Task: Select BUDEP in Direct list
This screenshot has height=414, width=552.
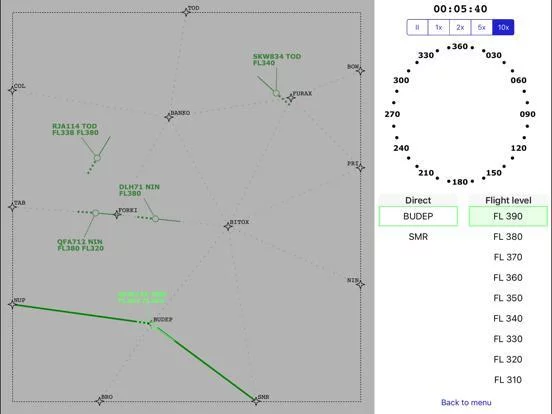Action: click(x=418, y=216)
